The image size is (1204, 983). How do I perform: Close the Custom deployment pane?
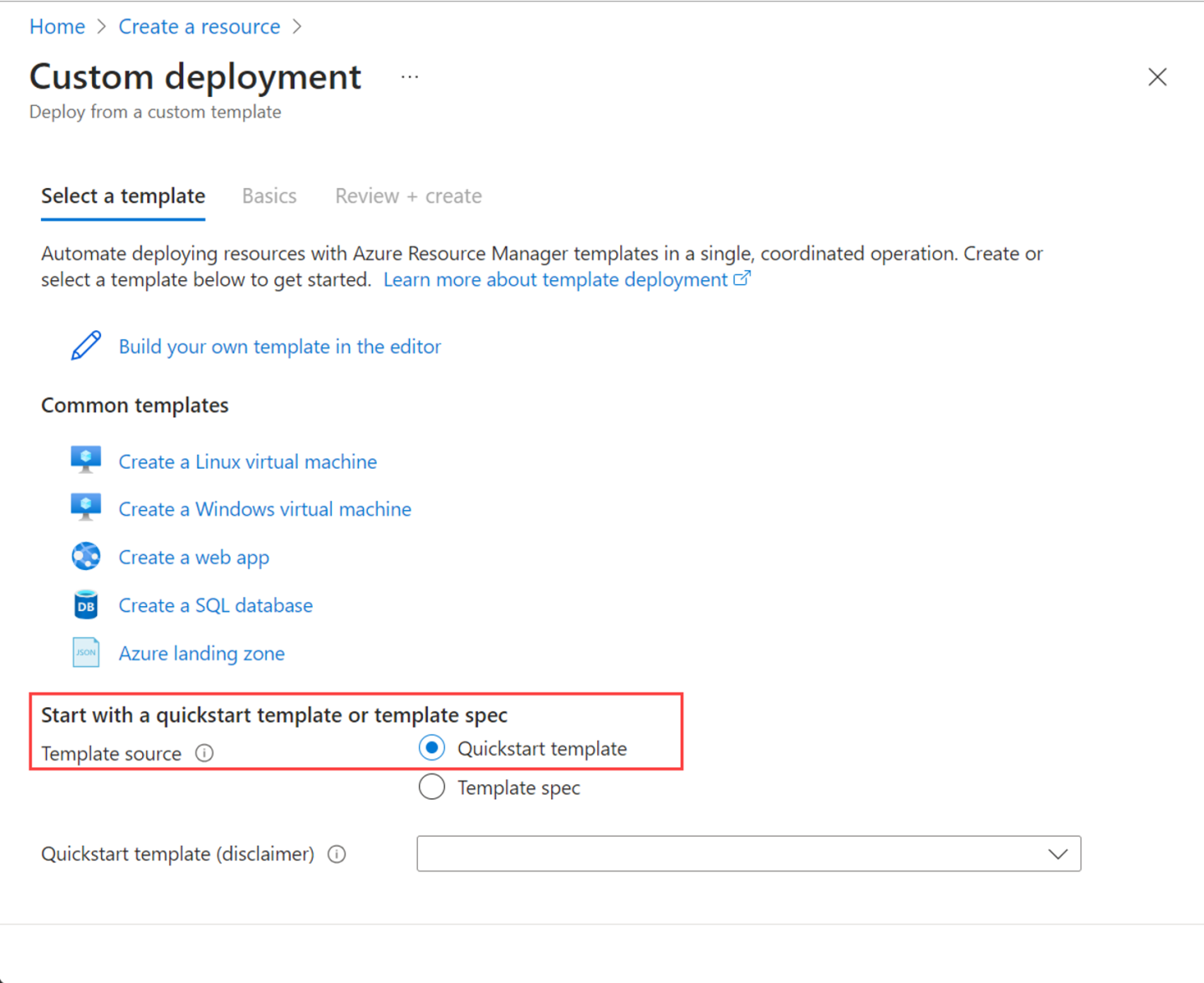point(1157,77)
